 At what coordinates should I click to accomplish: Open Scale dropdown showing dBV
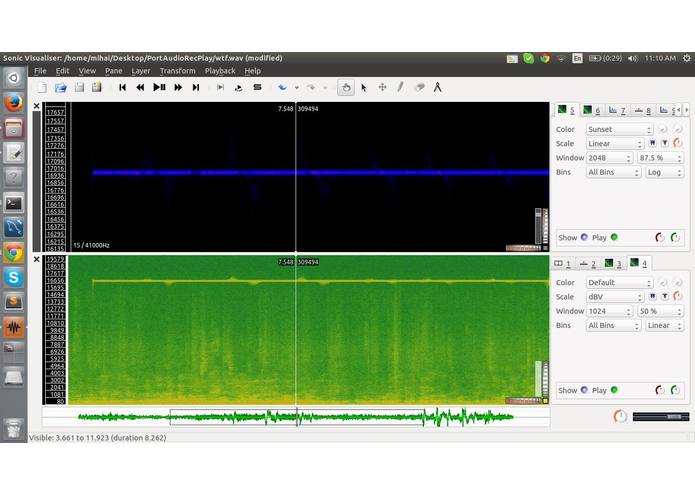coord(615,297)
